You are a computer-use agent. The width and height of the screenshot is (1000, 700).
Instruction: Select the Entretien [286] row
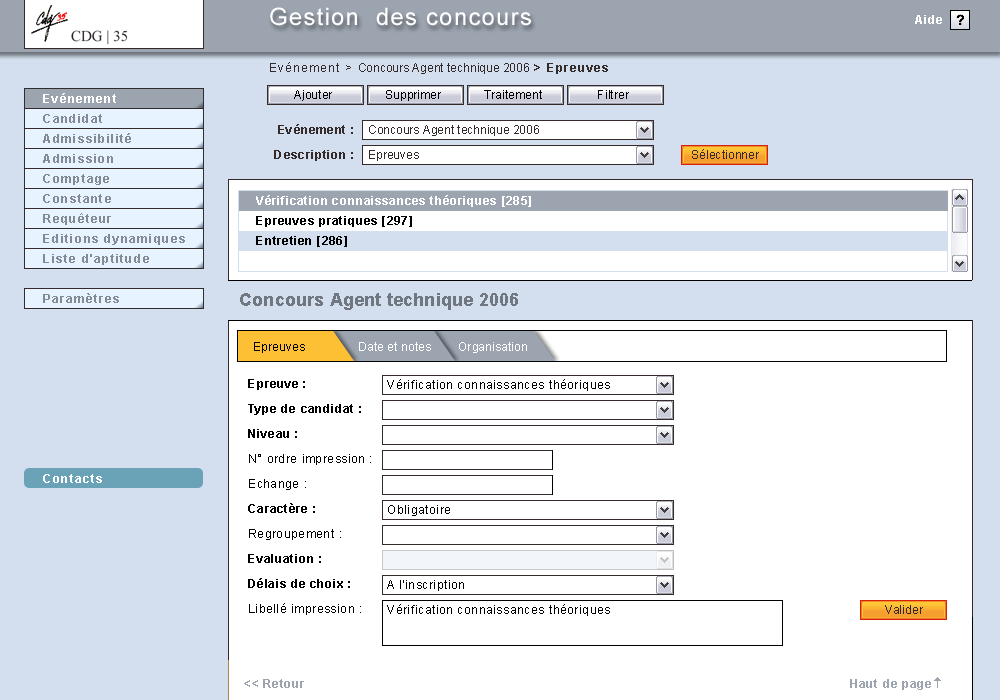[592, 241]
